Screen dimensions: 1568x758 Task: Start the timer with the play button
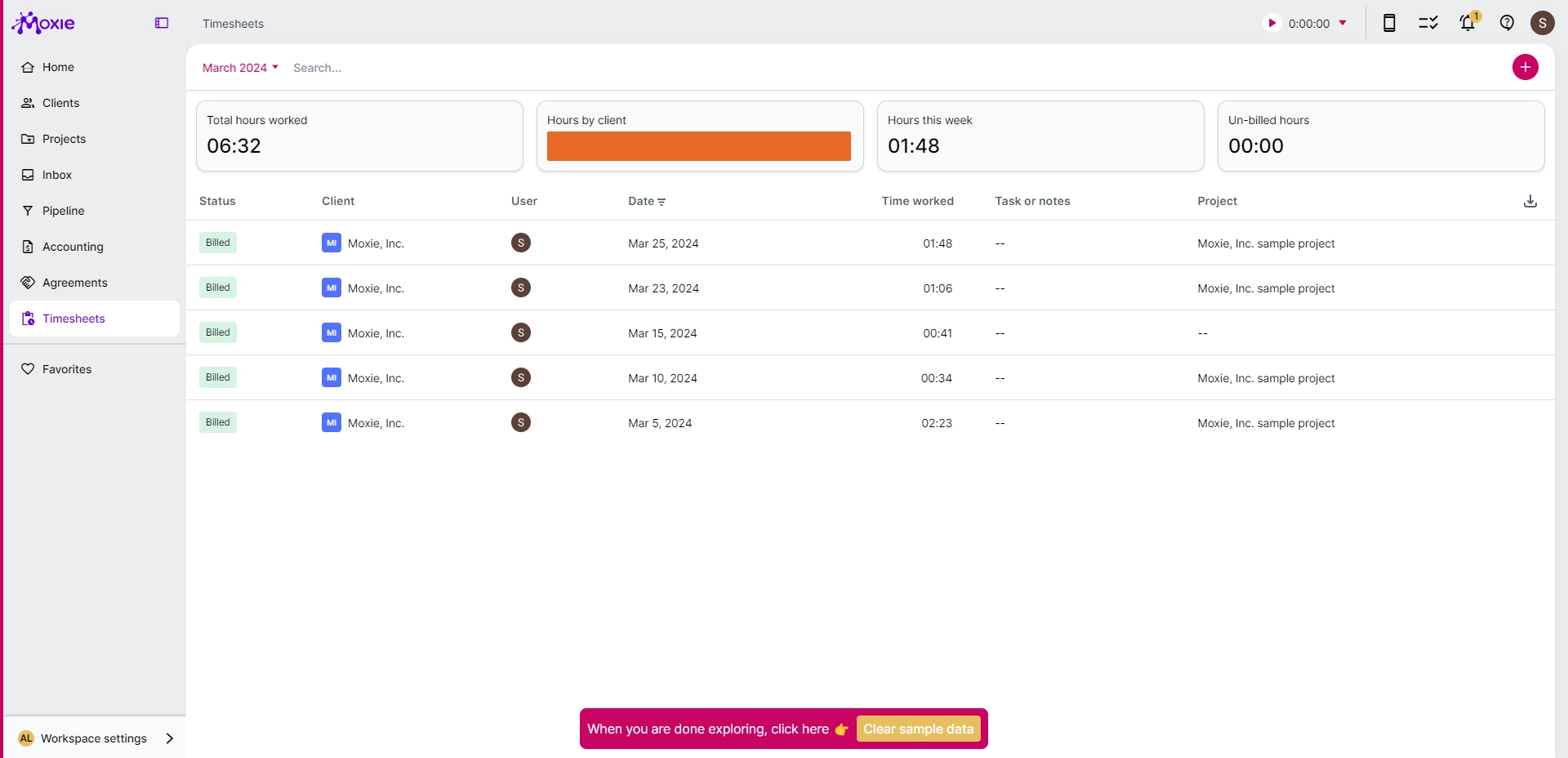[x=1271, y=23]
